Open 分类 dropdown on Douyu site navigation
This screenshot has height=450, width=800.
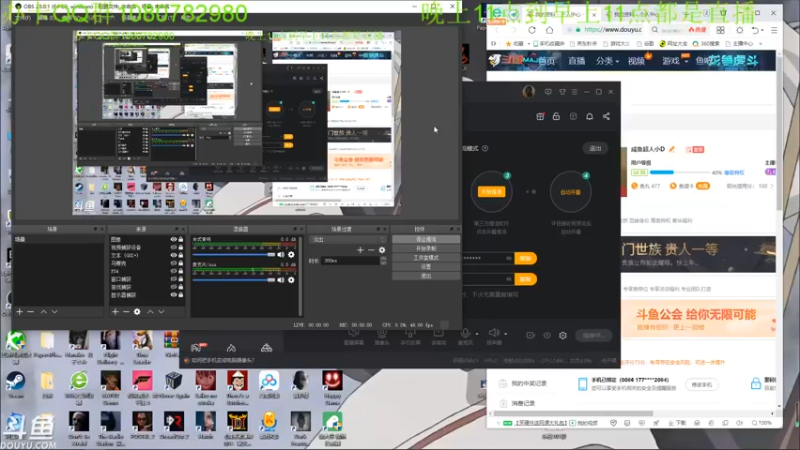coord(607,61)
